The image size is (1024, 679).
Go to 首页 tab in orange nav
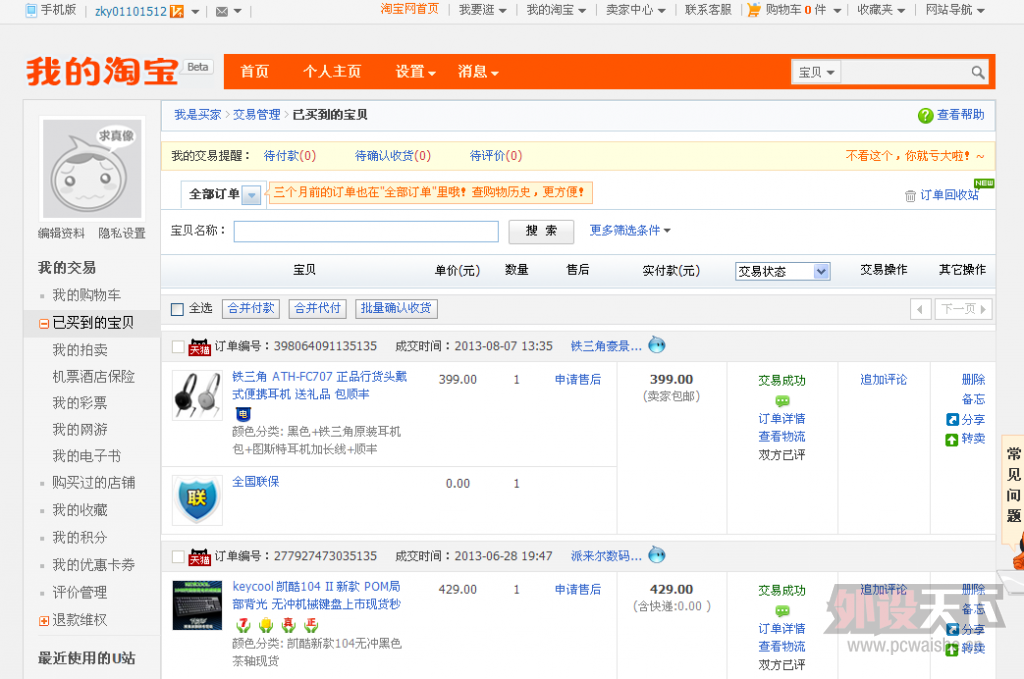tap(255, 72)
